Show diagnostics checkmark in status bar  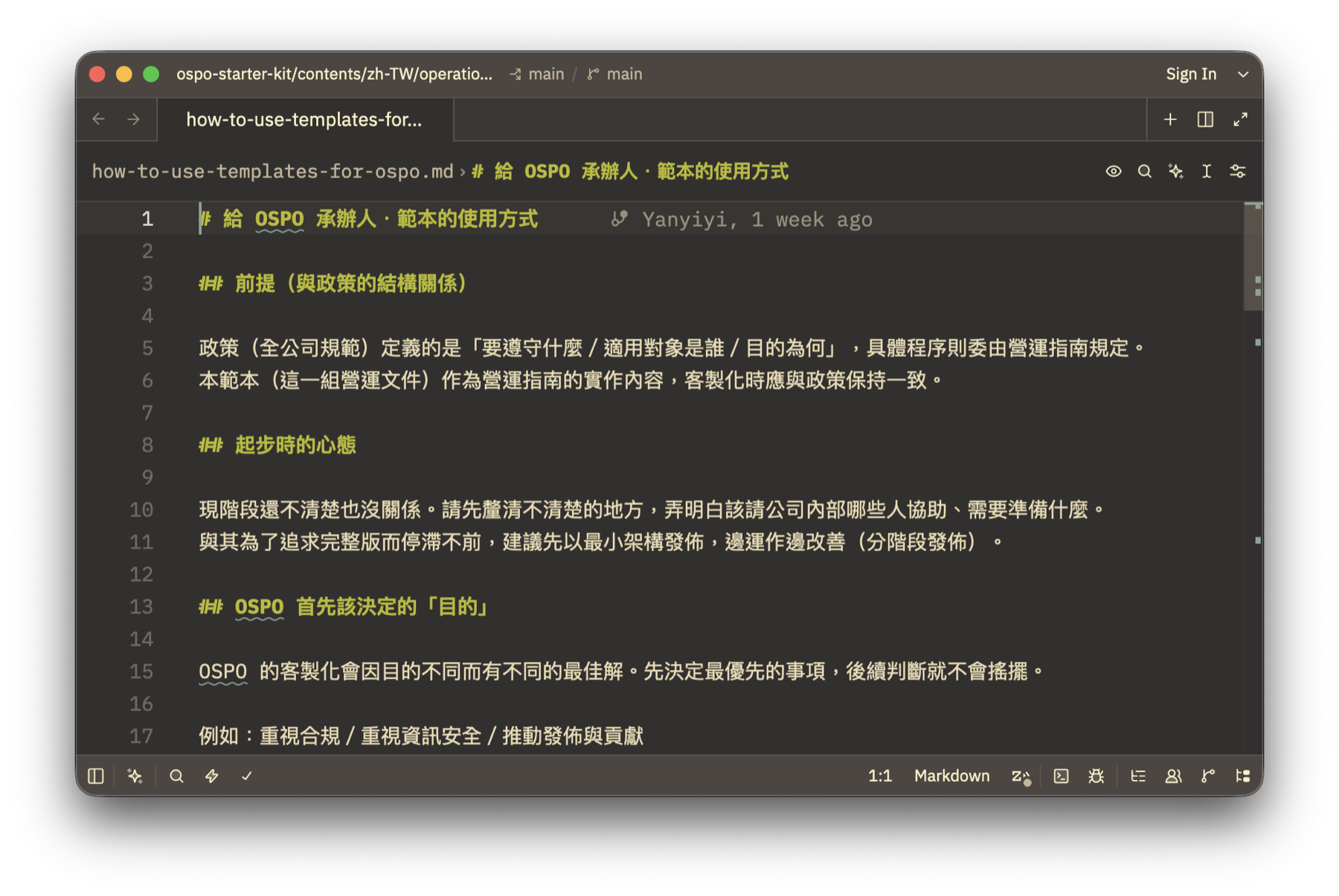(x=247, y=776)
